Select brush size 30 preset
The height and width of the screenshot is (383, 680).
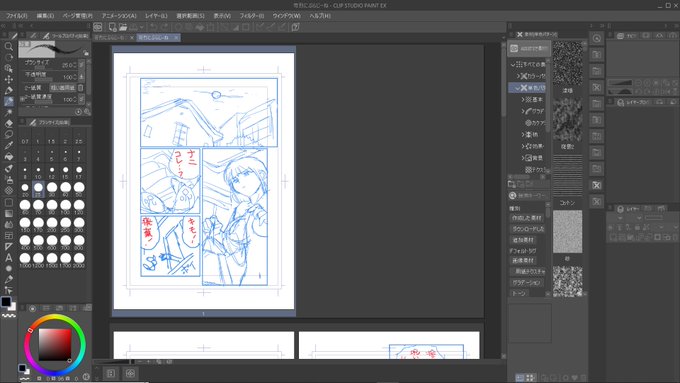(x=52, y=188)
